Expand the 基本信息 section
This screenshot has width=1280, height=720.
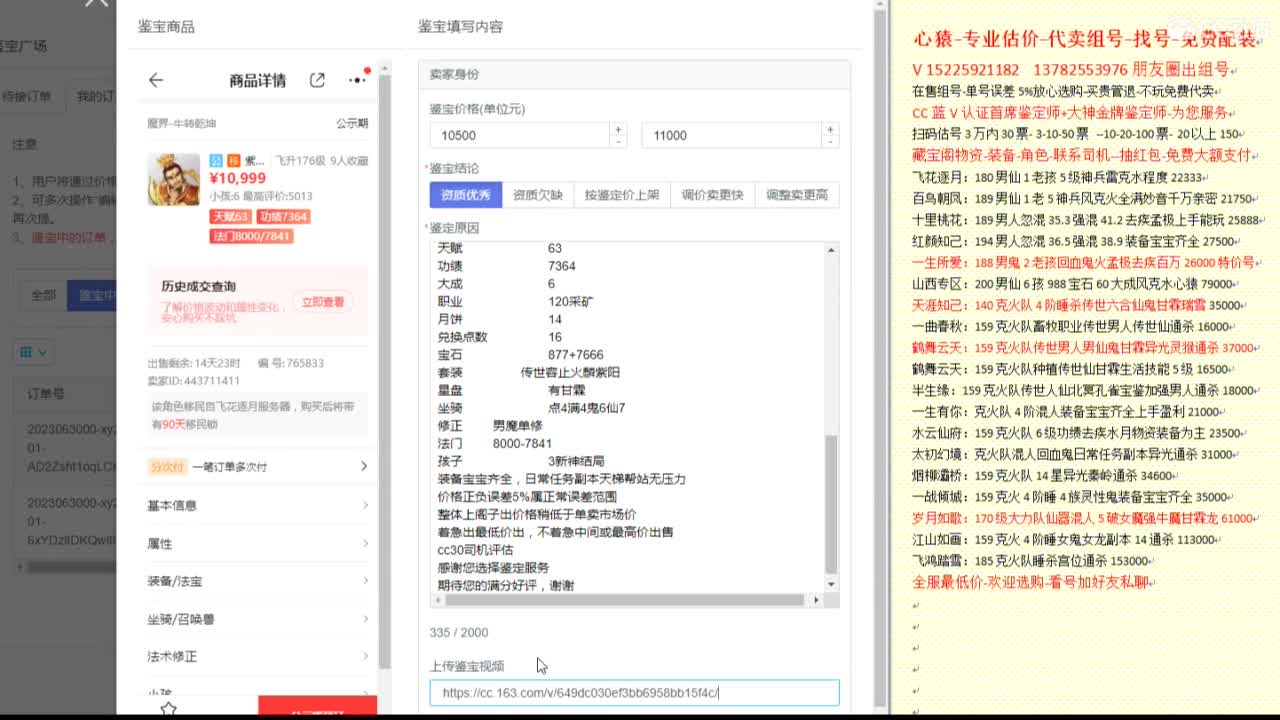coord(257,505)
